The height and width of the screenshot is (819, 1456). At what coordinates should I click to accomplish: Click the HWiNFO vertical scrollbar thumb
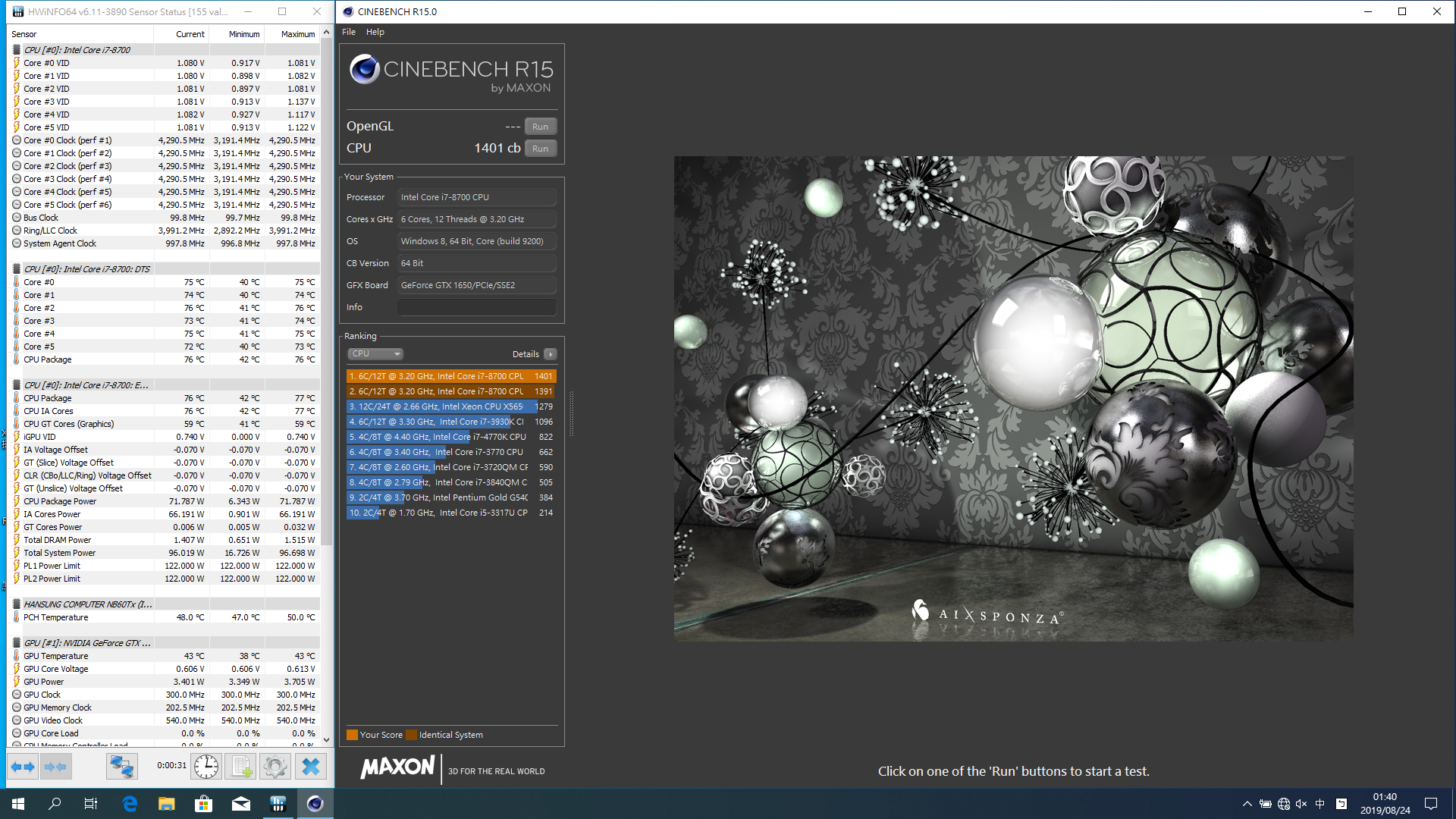326,291
